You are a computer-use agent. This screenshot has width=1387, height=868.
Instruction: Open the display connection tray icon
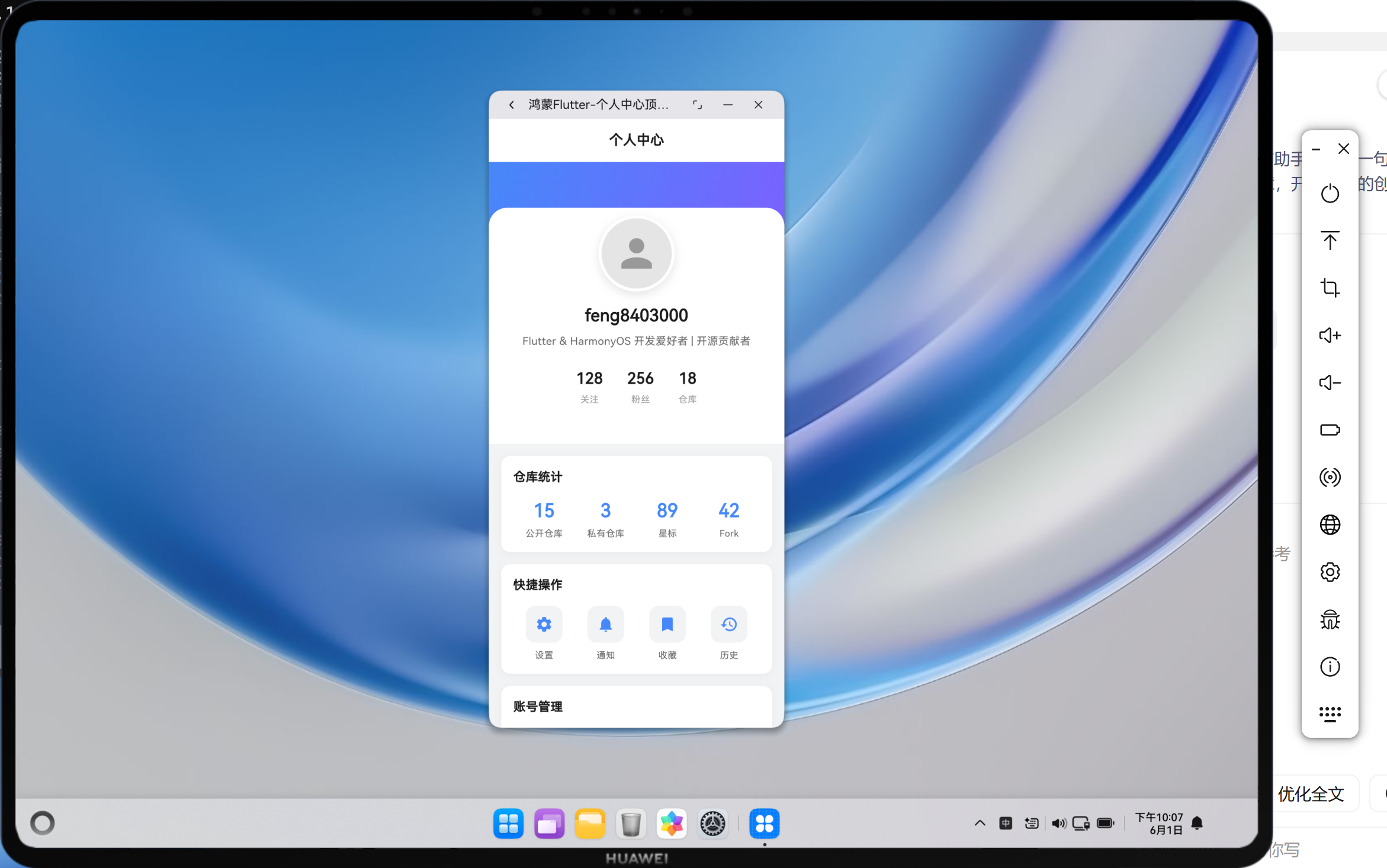tap(1081, 823)
